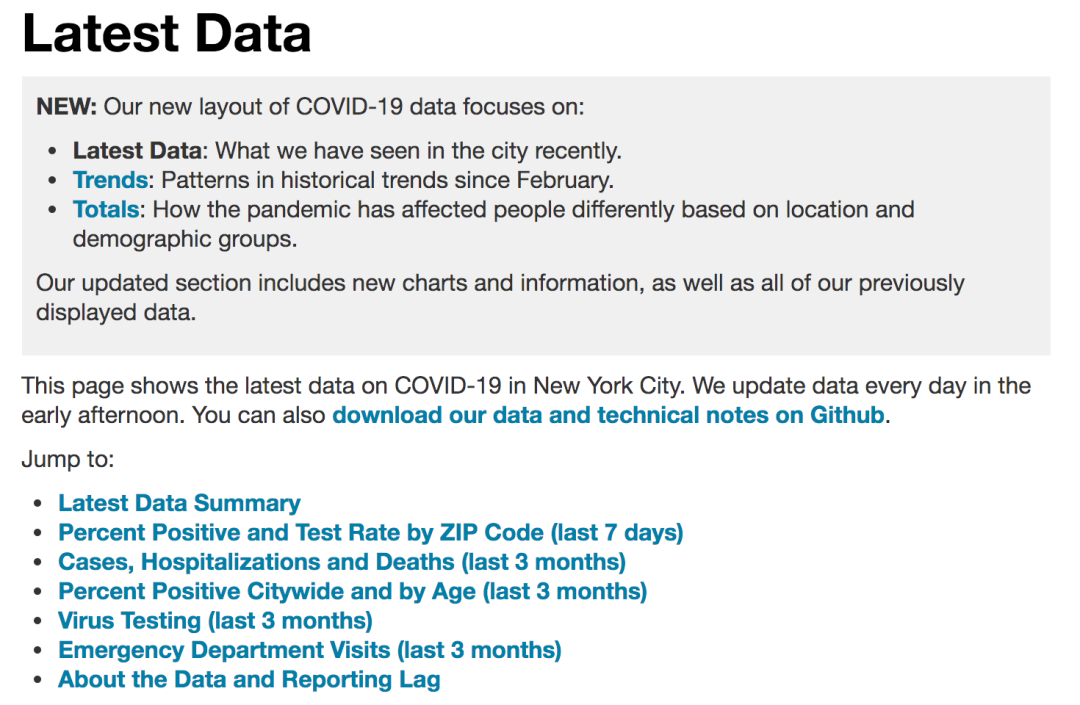Jump to Cases, Hospitalizations and Deaths section
The height and width of the screenshot is (705, 1080).
pos(342,562)
